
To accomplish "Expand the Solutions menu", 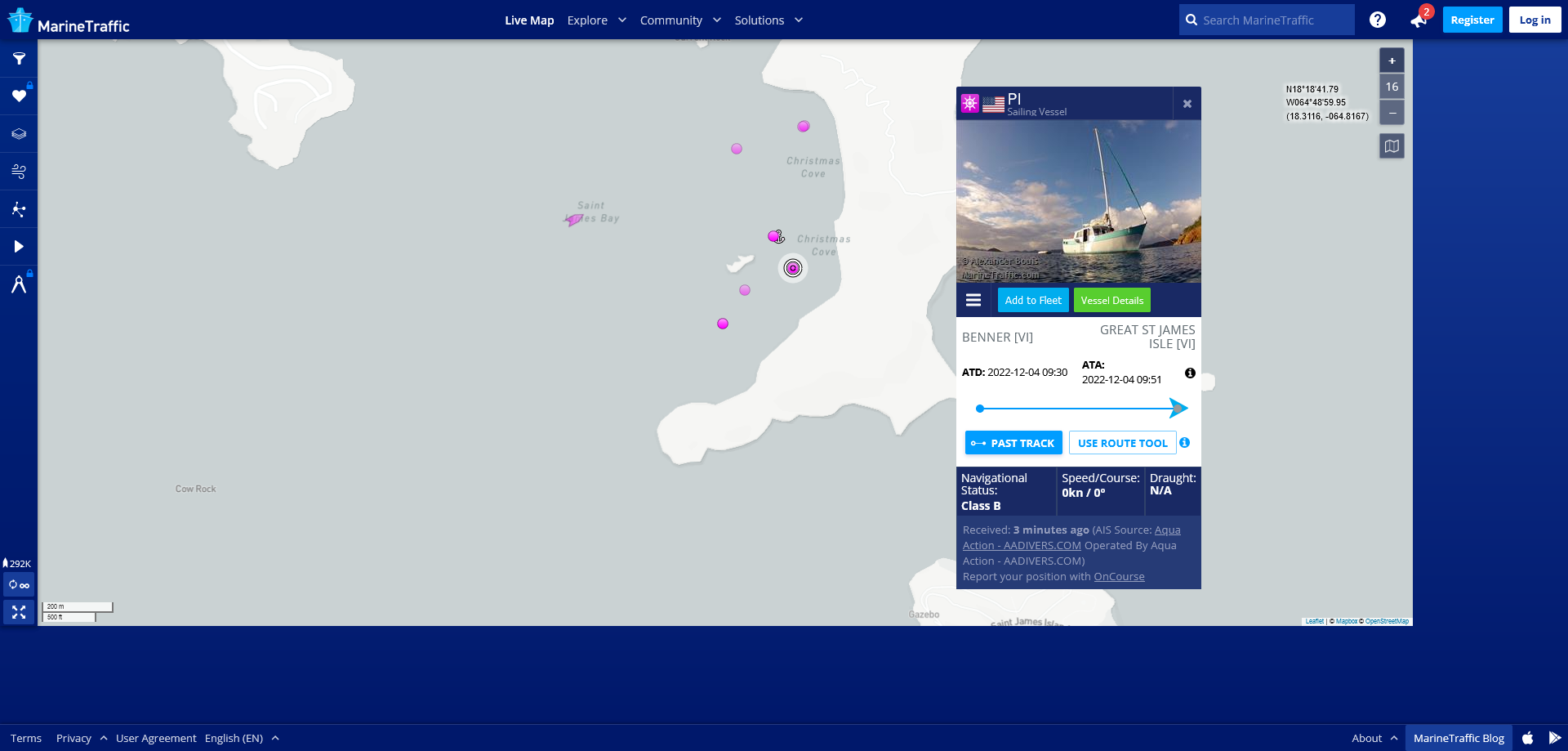I will 768,20.
